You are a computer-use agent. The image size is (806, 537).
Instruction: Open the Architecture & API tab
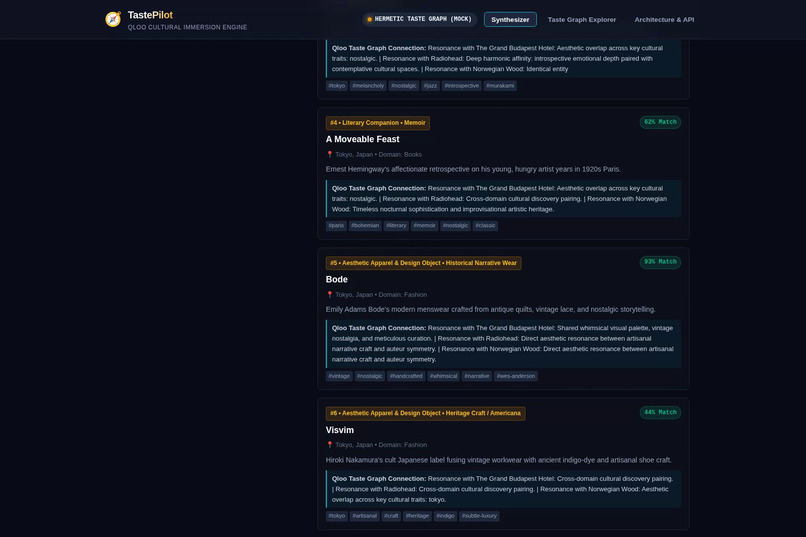point(664,20)
